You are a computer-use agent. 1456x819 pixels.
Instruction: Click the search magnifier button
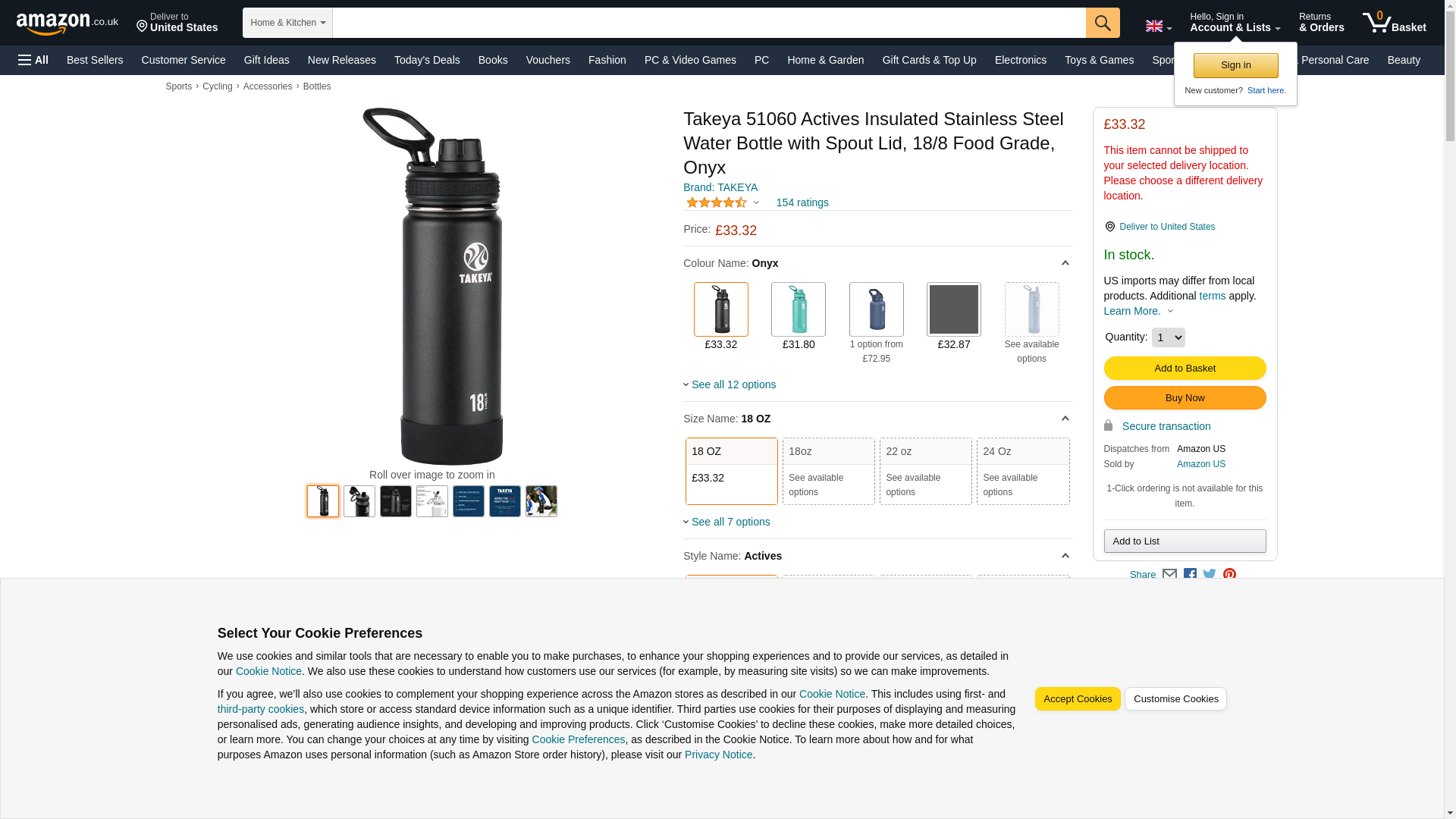(x=1102, y=23)
